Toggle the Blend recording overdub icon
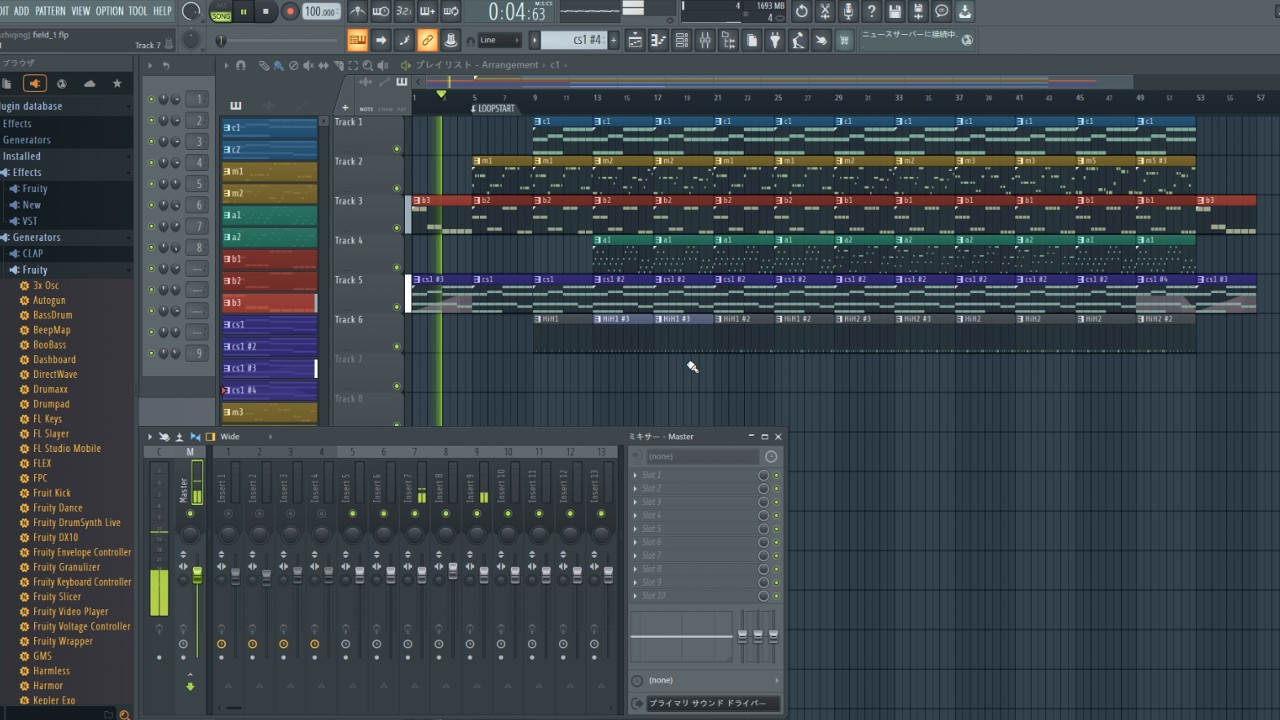 pos(428,12)
